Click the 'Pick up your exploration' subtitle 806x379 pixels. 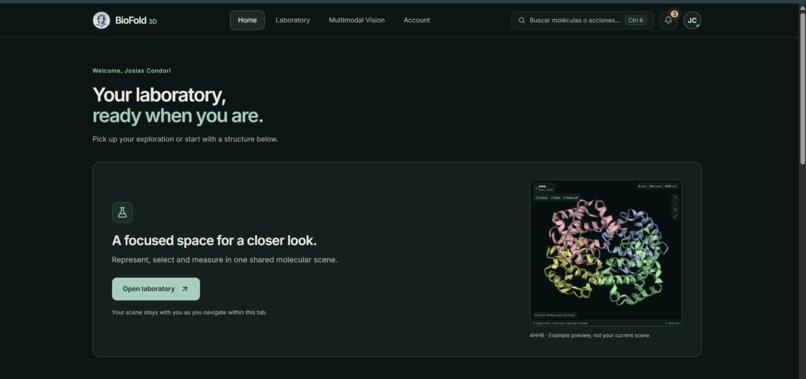185,139
